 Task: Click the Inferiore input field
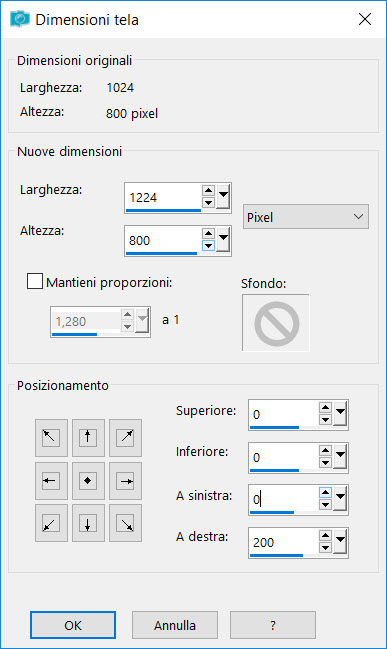tap(284, 457)
